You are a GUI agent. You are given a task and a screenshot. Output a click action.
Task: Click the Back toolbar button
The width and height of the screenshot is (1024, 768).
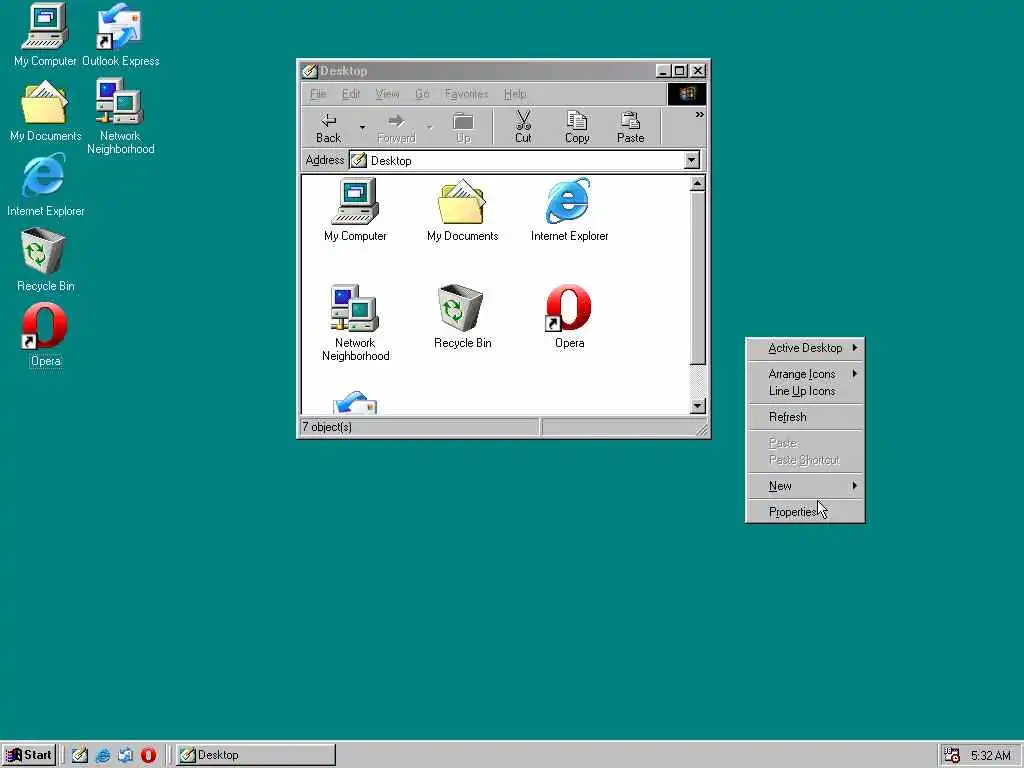coord(328,127)
